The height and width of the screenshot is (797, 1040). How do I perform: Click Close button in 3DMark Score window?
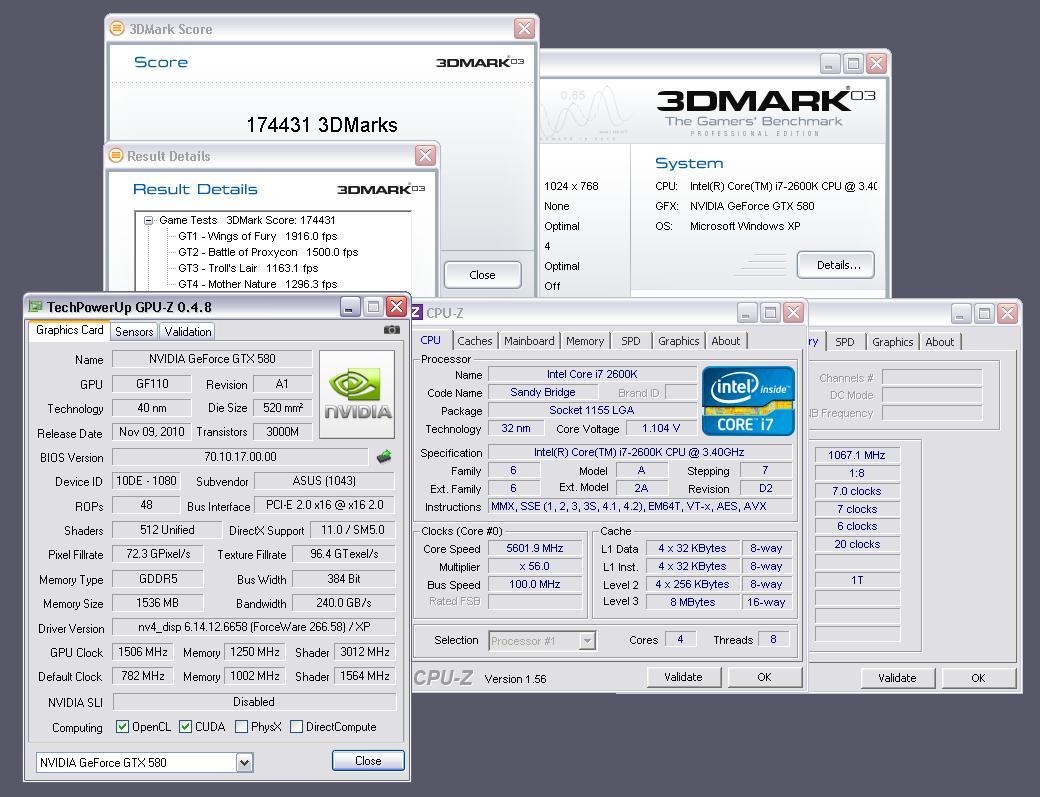point(482,275)
